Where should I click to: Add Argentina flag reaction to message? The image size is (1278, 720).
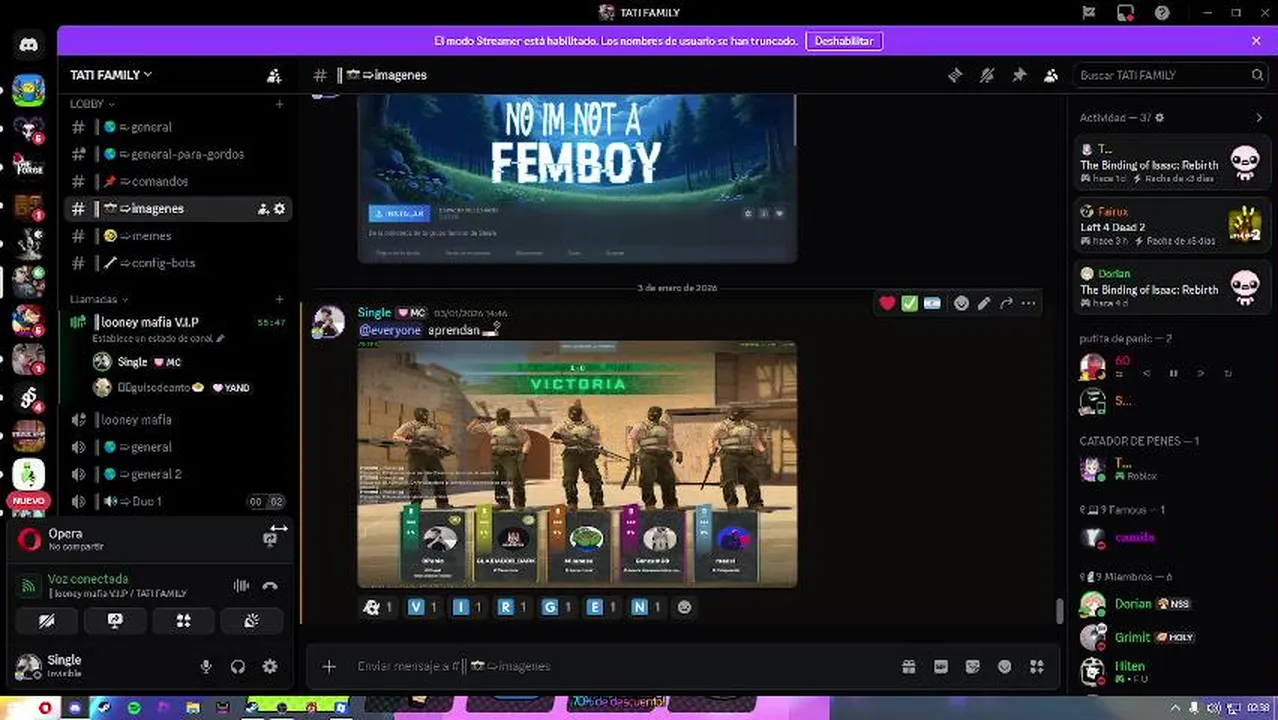pos(932,303)
